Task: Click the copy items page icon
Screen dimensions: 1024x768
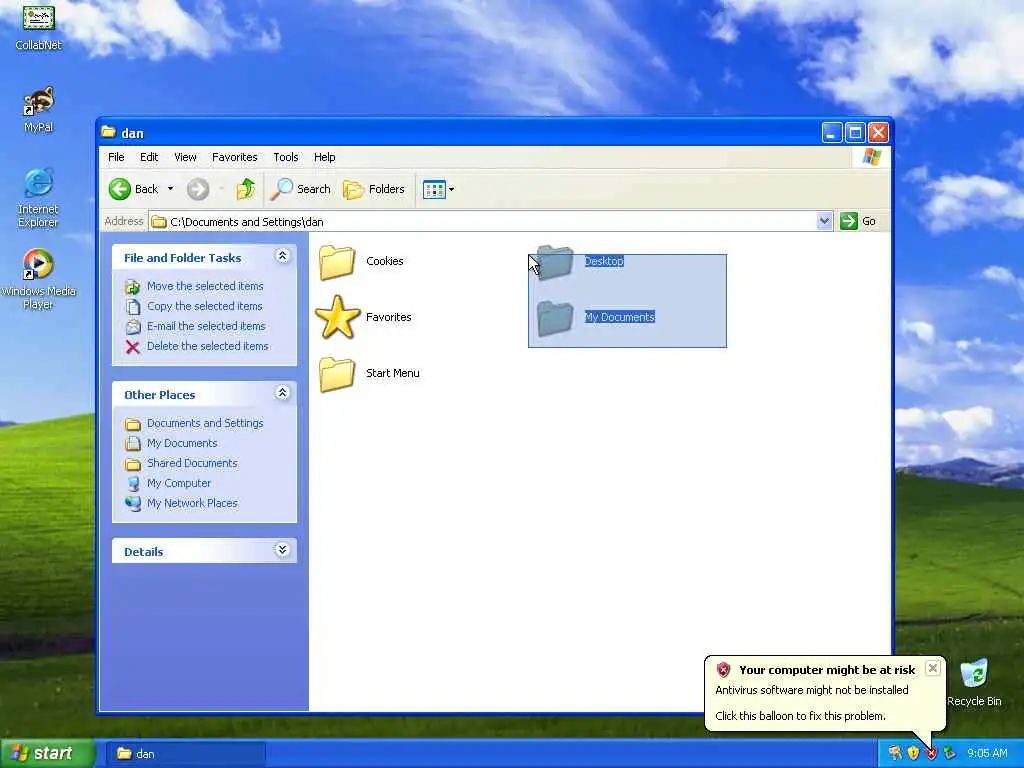Action: click(133, 306)
